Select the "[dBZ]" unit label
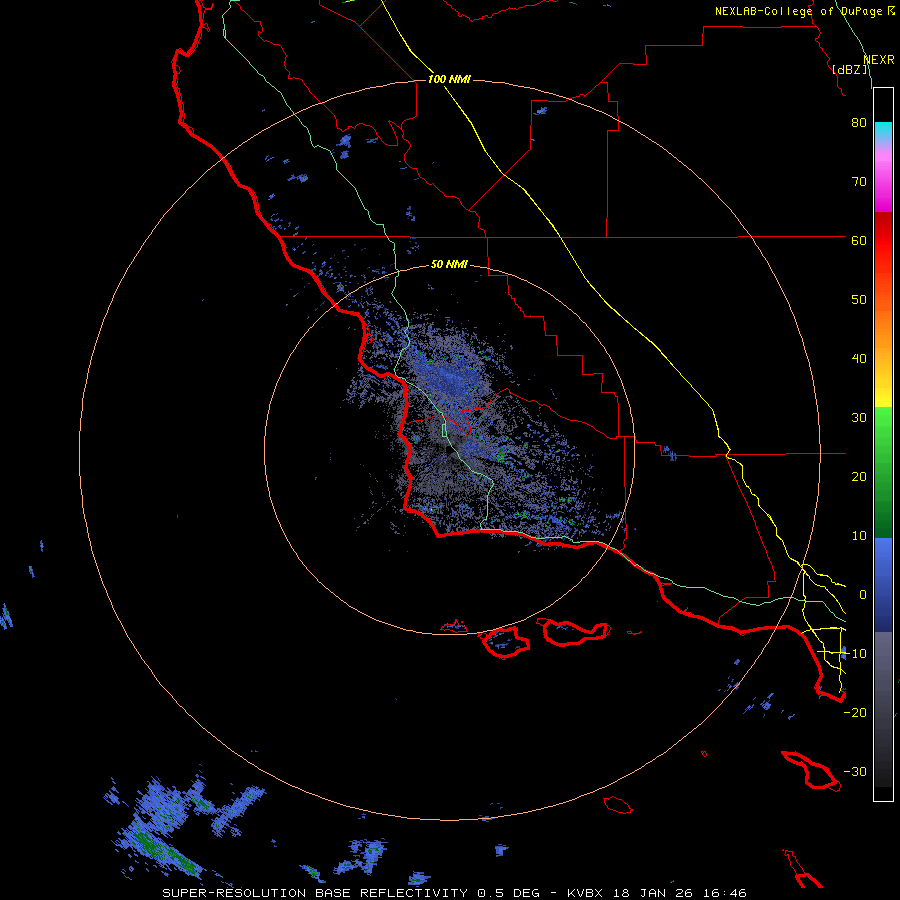The height and width of the screenshot is (900, 900). [x=849, y=69]
